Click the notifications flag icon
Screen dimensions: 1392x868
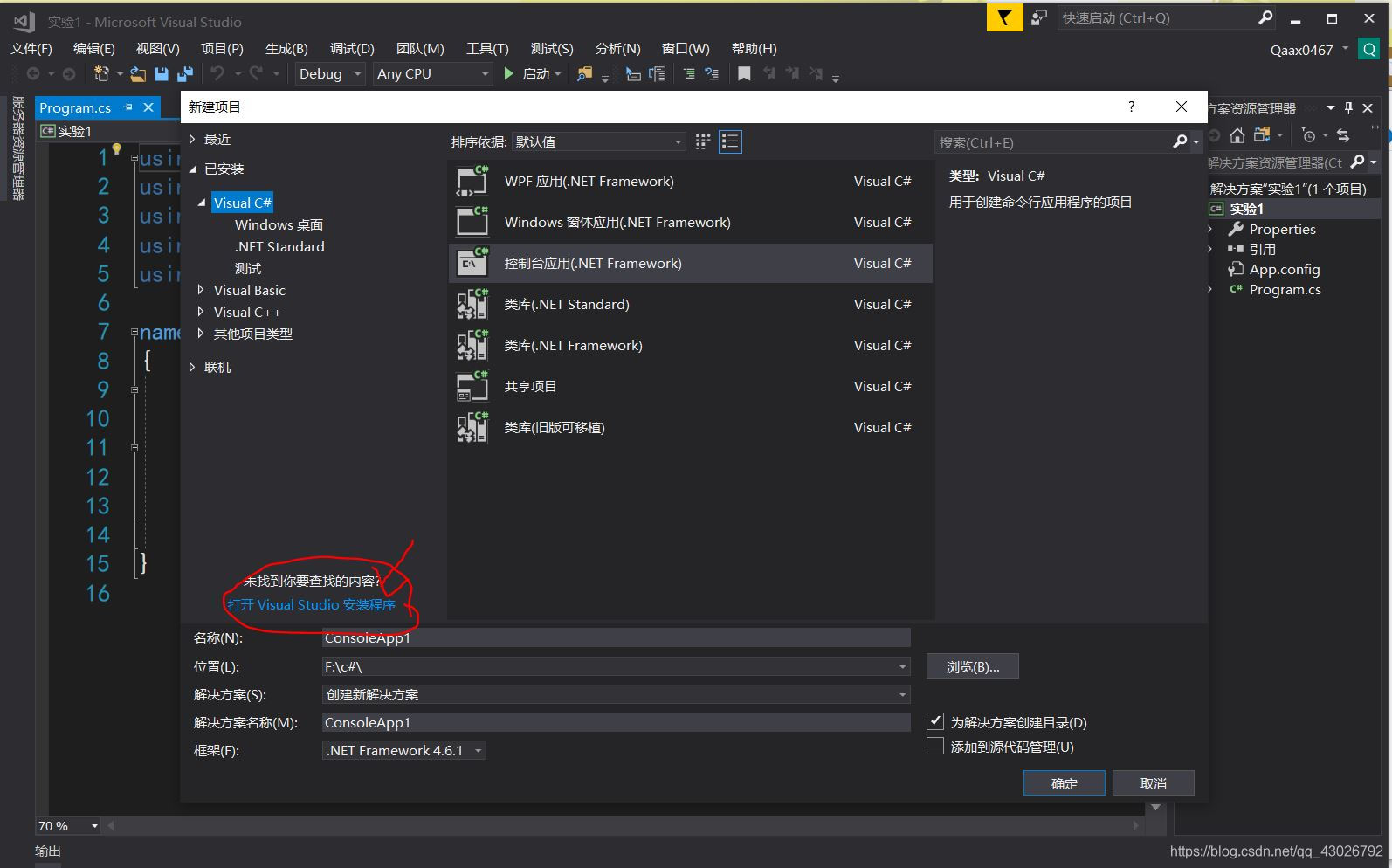coord(1004,17)
